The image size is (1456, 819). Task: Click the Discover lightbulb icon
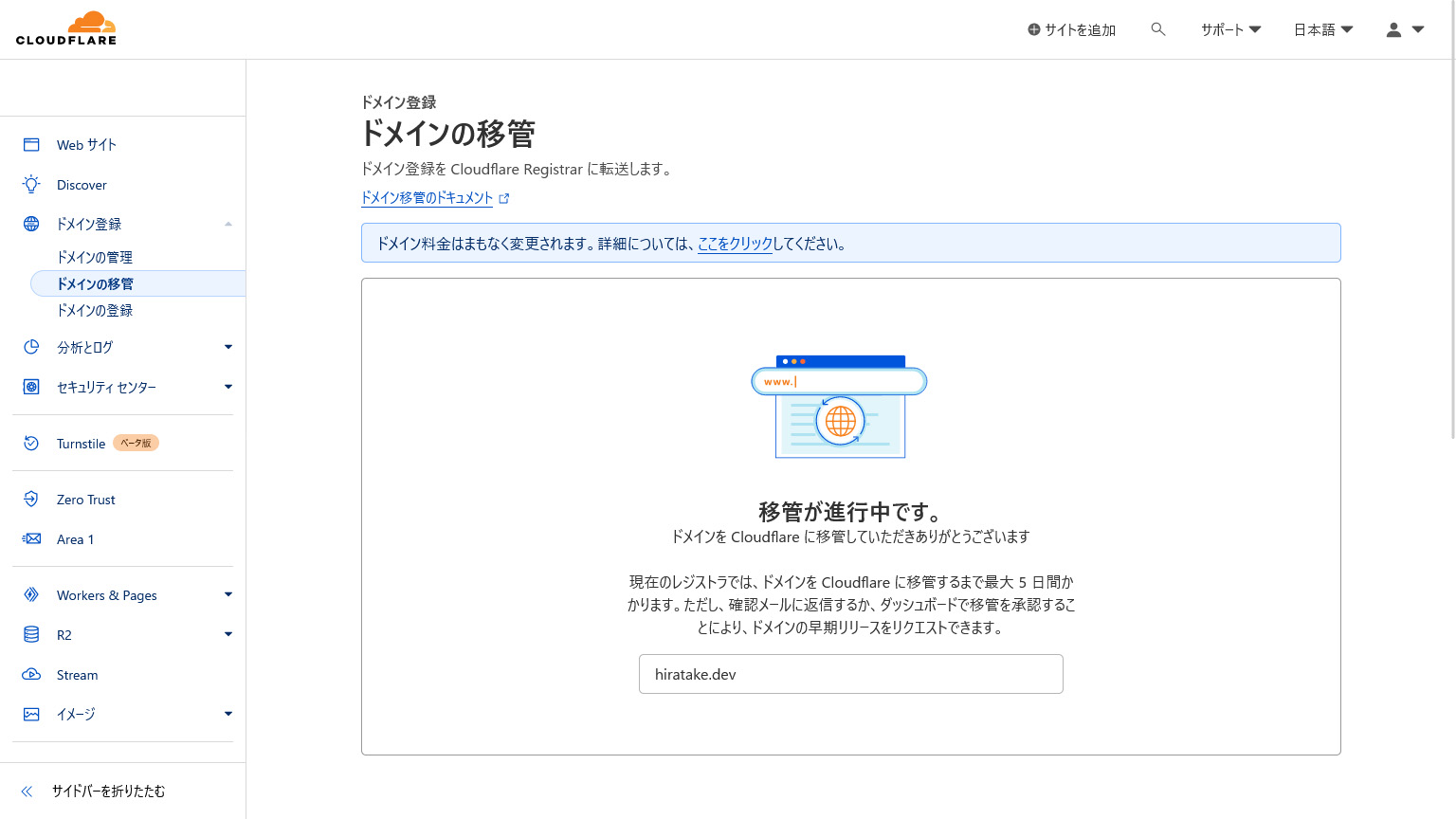coord(31,184)
